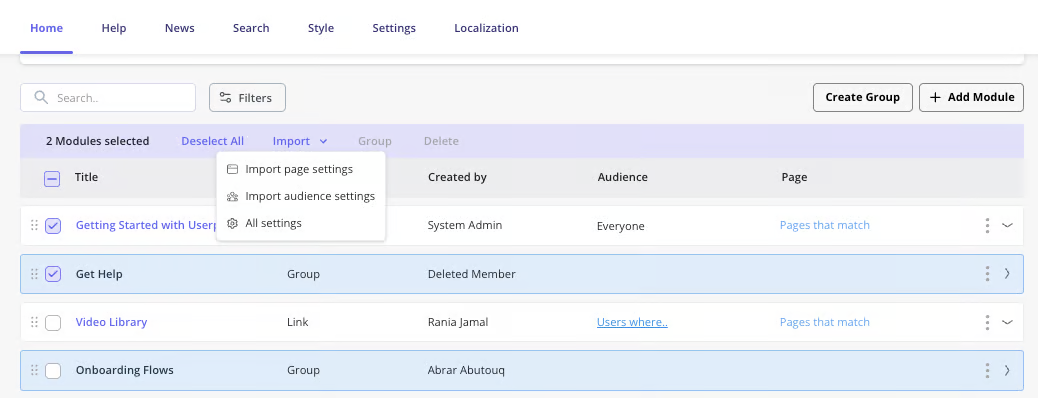Open the Getting Started with Userpilot link
Viewport: 1038px width, 398px height.
click(146, 225)
